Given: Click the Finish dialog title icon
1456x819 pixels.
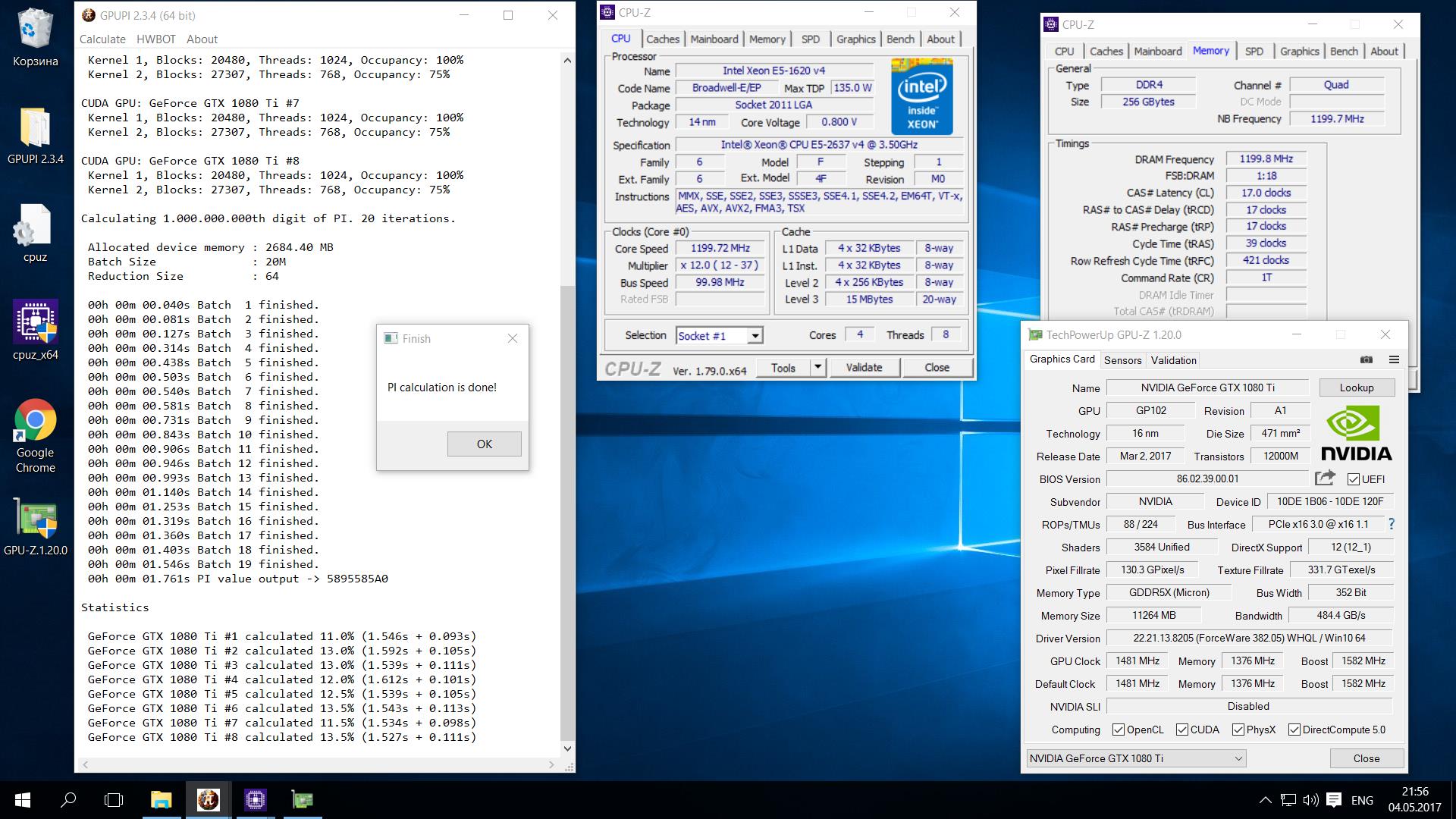Looking at the screenshot, I should [x=391, y=338].
